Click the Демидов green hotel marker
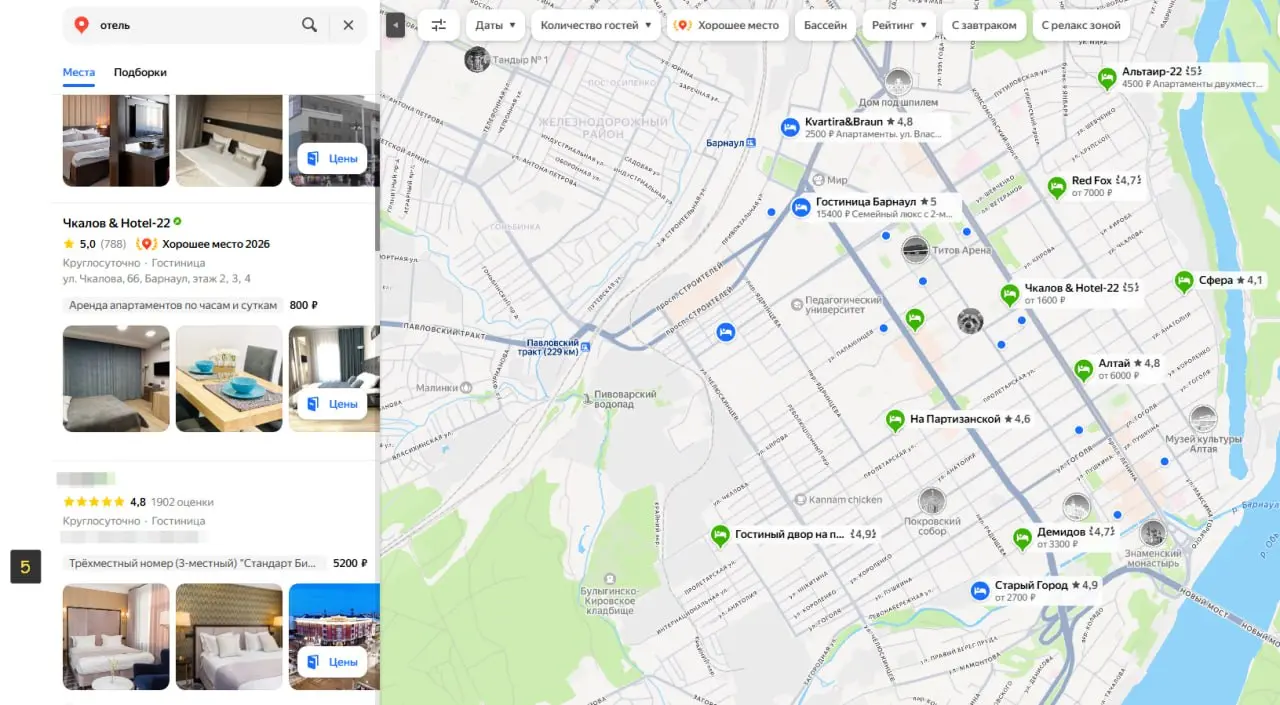The width and height of the screenshot is (1280, 705). (x=1022, y=538)
